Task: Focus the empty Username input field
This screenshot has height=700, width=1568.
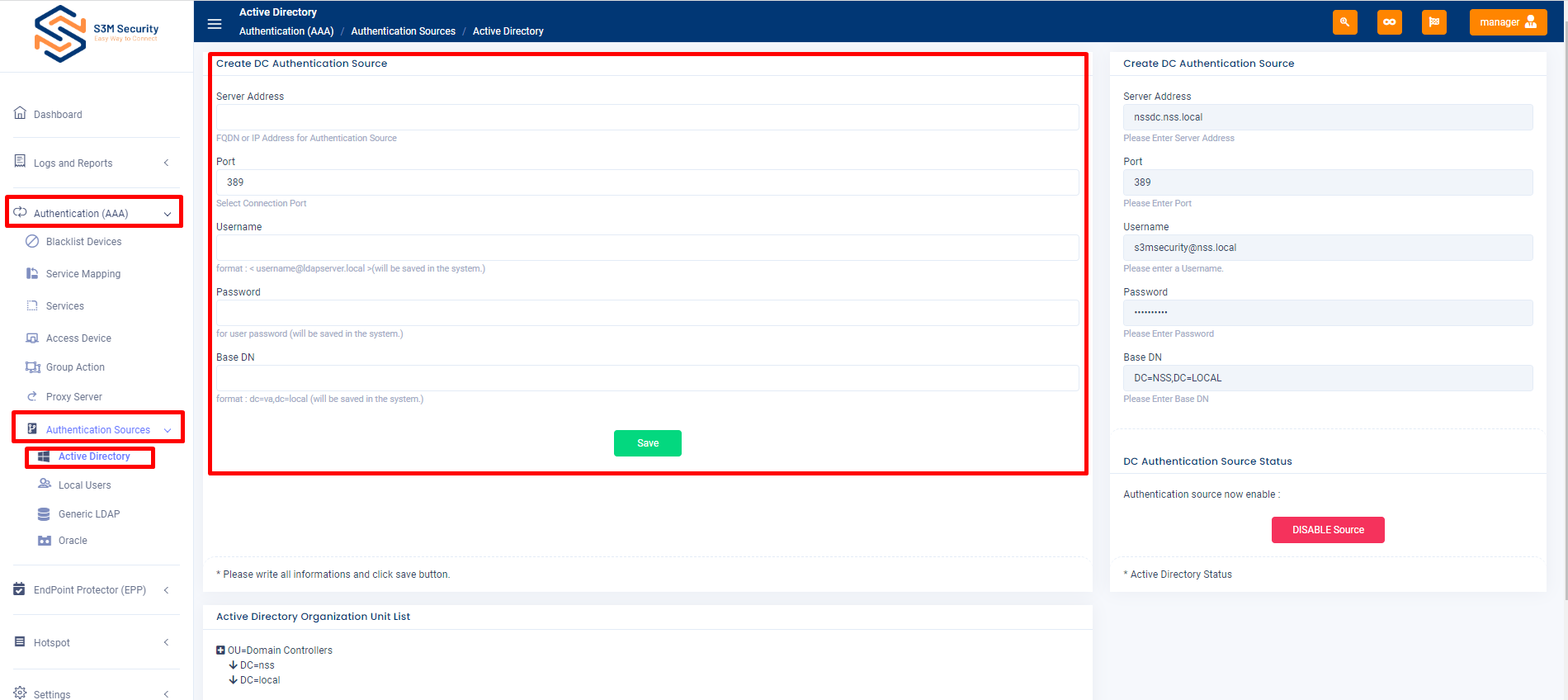Action: [x=648, y=248]
